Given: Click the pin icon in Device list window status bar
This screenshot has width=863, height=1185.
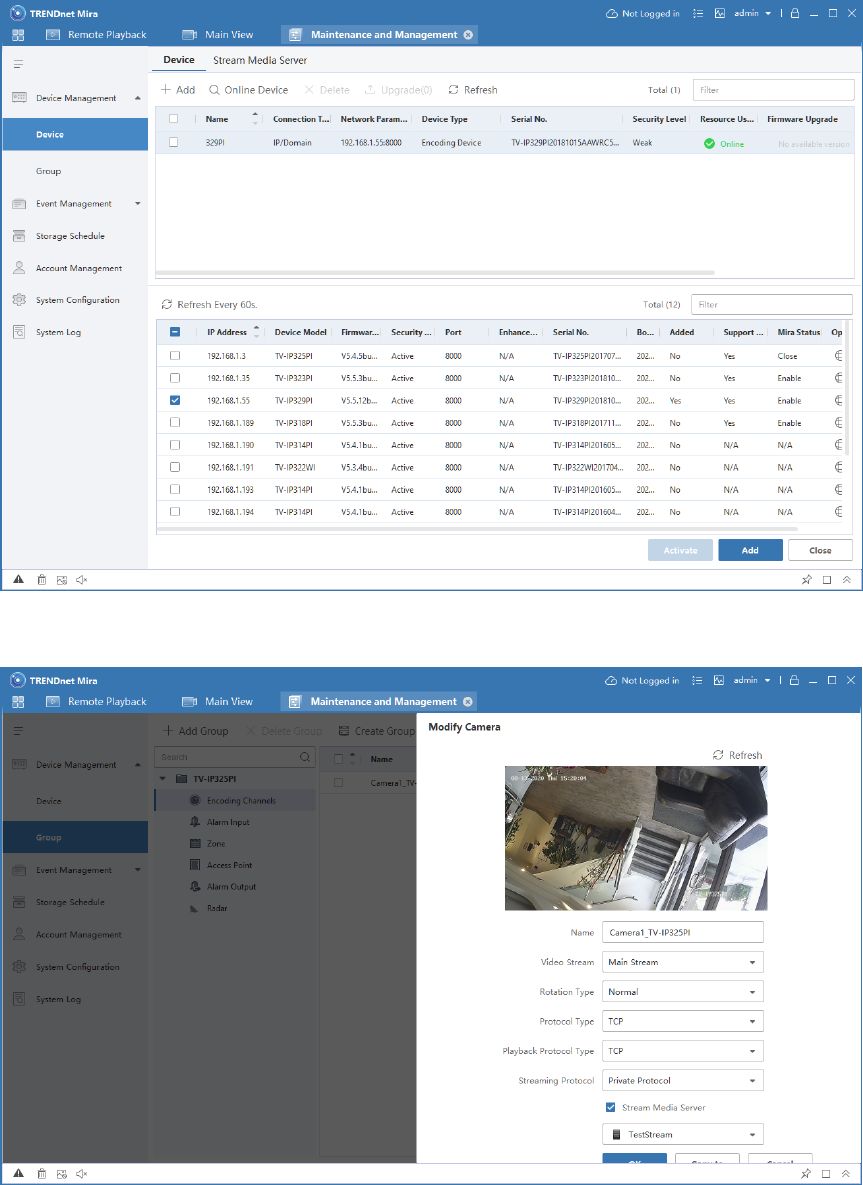Looking at the screenshot, I should 806,580.
